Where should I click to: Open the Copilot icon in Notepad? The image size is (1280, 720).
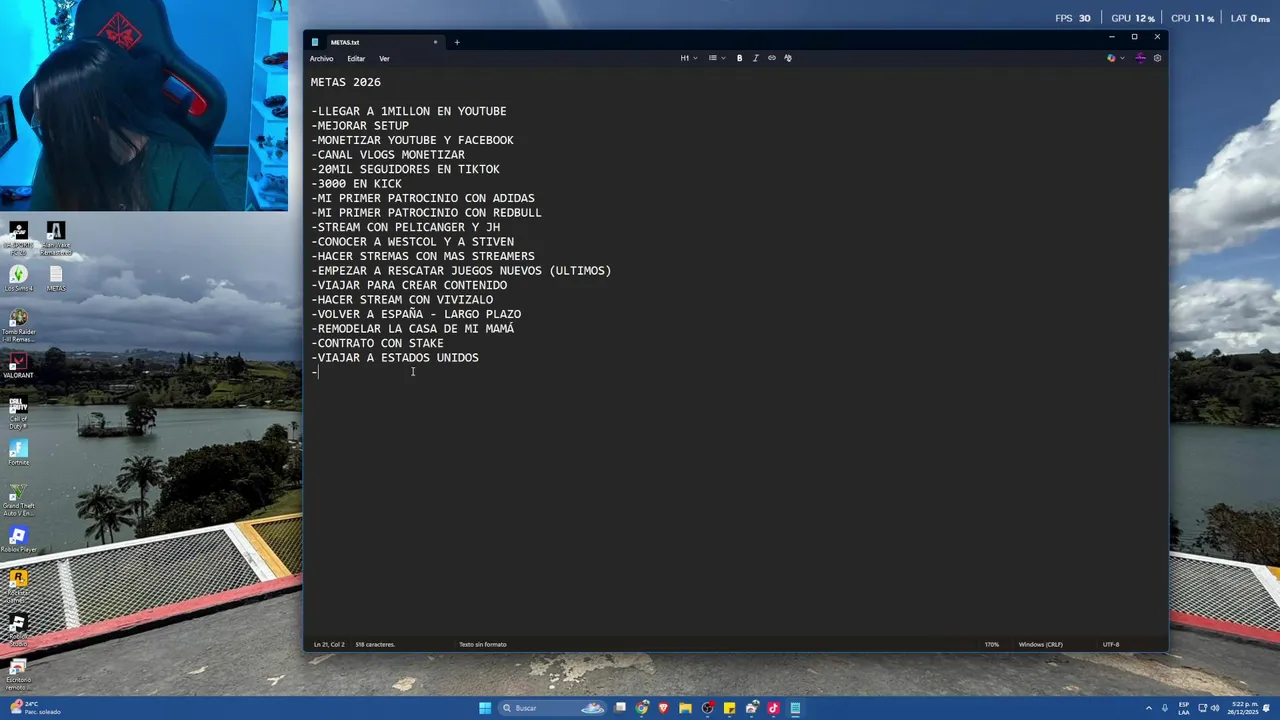point(1111,58)
